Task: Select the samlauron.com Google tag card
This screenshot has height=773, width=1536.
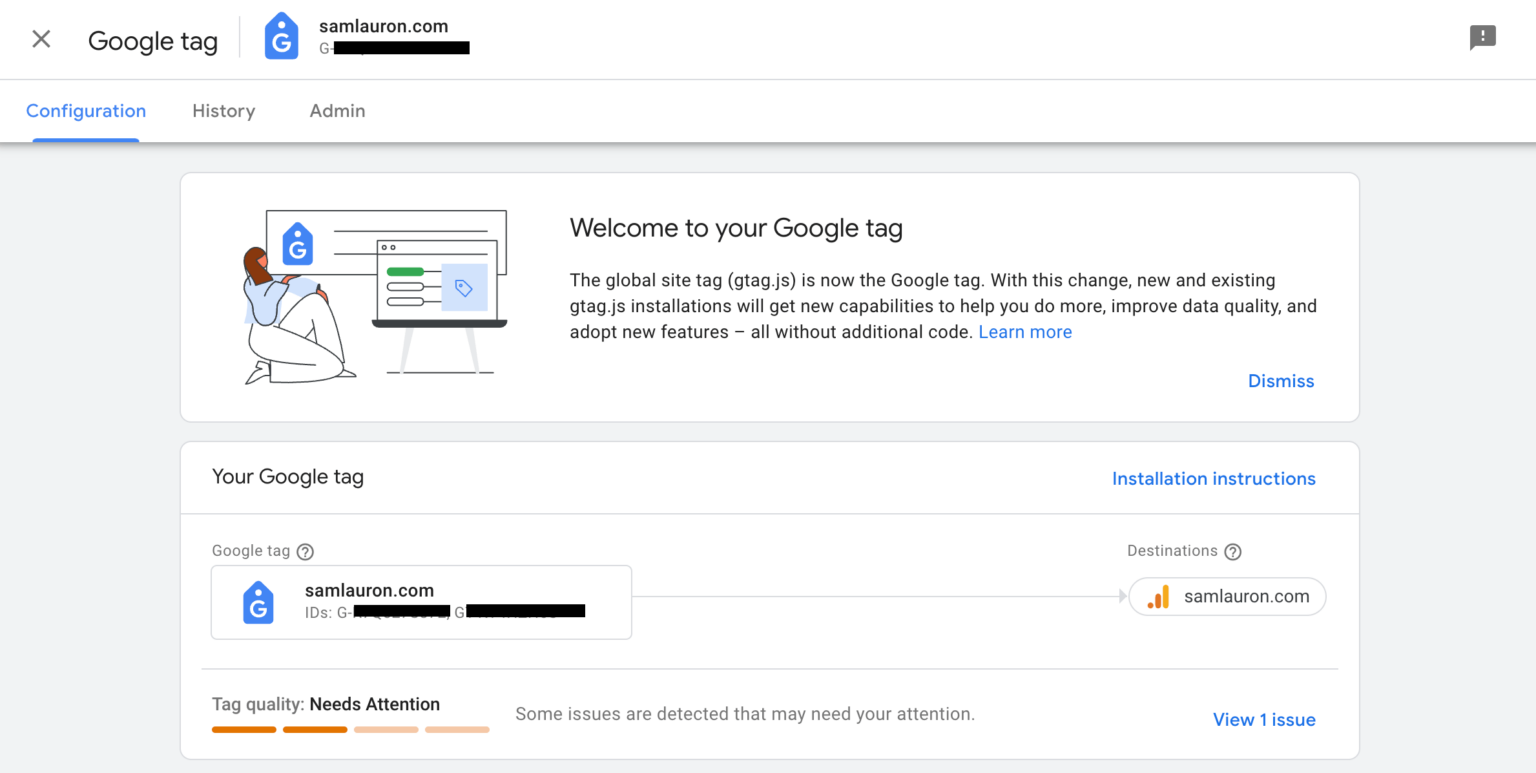Action: click(x=420, y=602)
